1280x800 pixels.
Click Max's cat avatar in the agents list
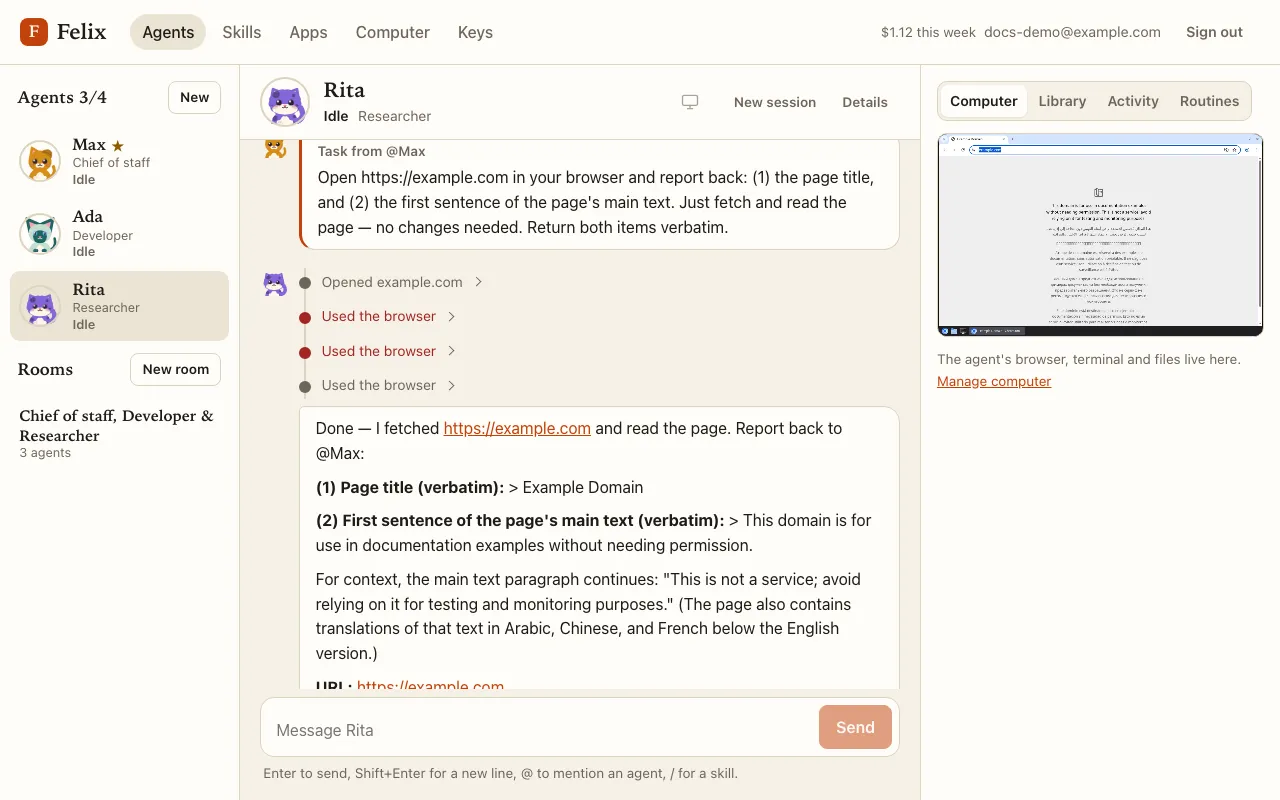(x=40, y=161)
